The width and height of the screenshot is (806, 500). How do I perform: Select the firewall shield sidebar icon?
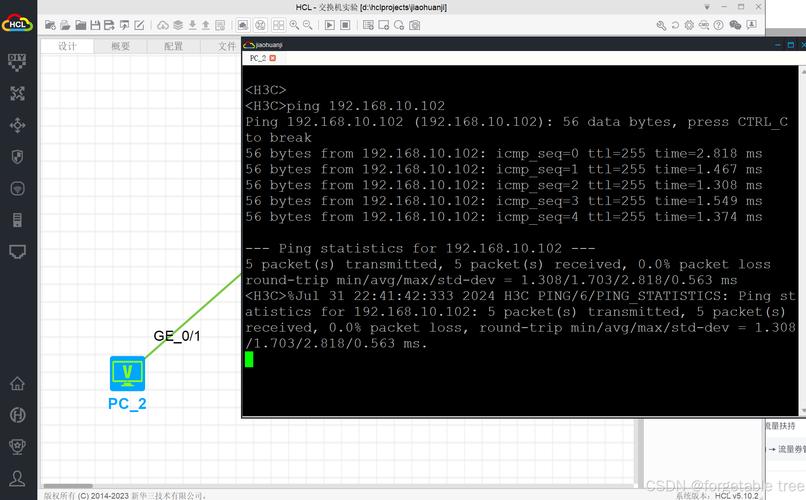coord(17,157)
